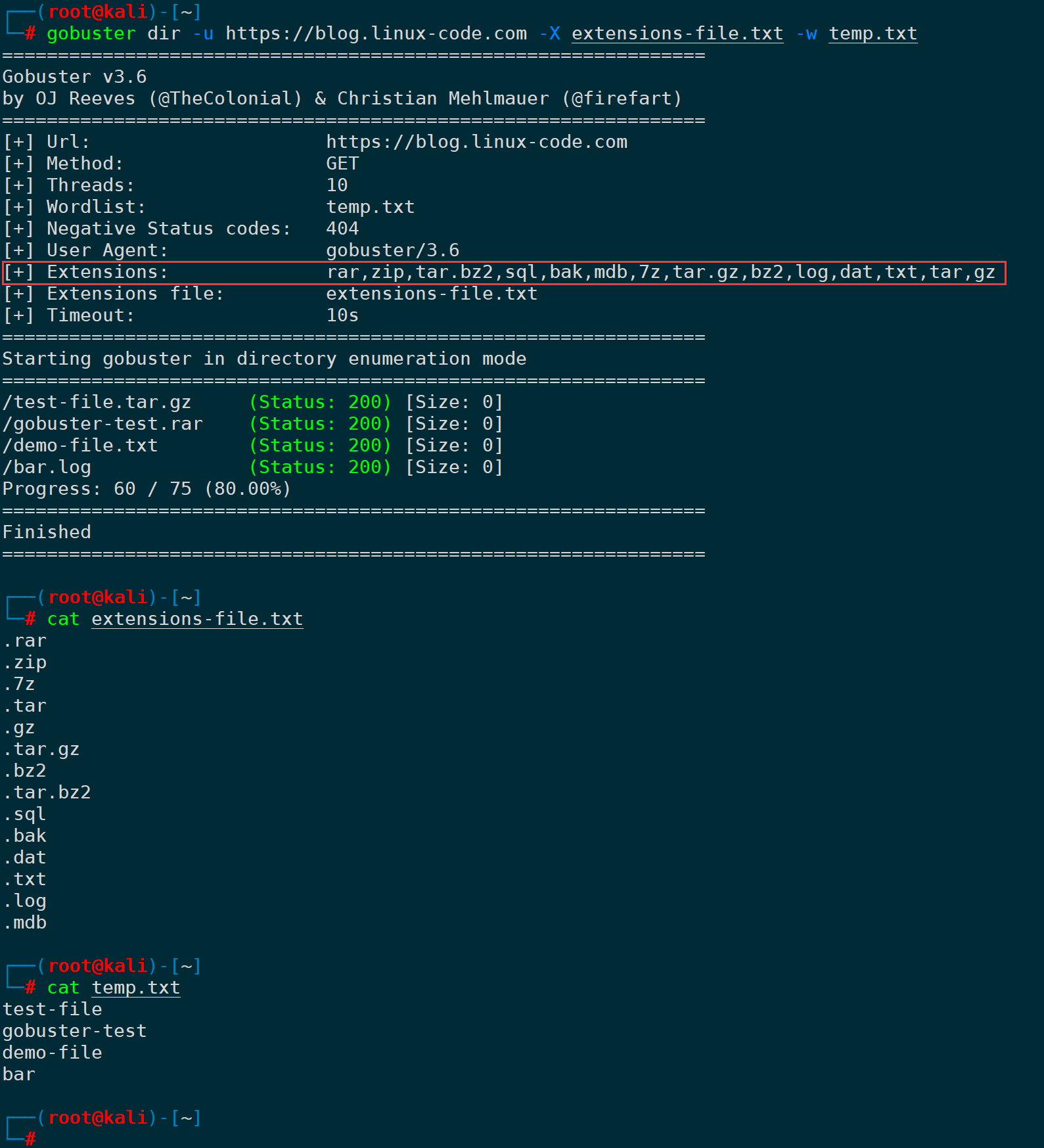Click the result /bar.log
The image size is (1044, 1148).
[47, 467]
